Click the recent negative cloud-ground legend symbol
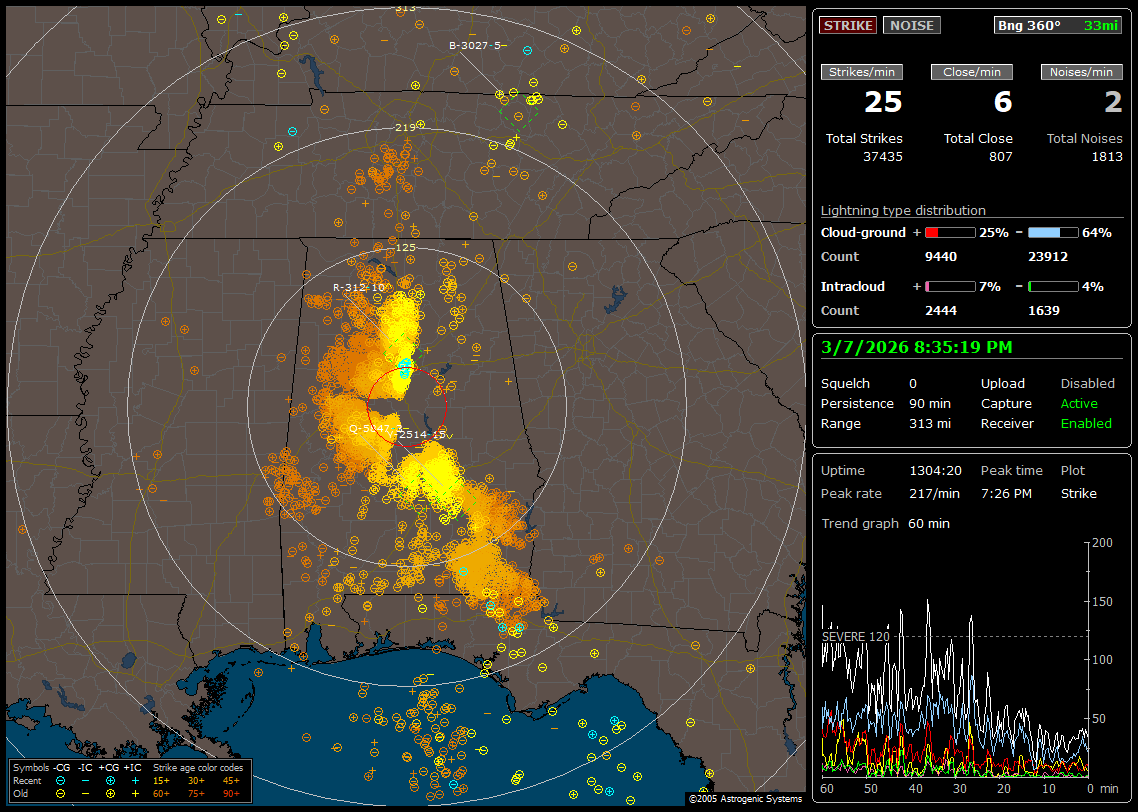The height and width of the screenshot is (812, 1138). click(x=61, y=780)
